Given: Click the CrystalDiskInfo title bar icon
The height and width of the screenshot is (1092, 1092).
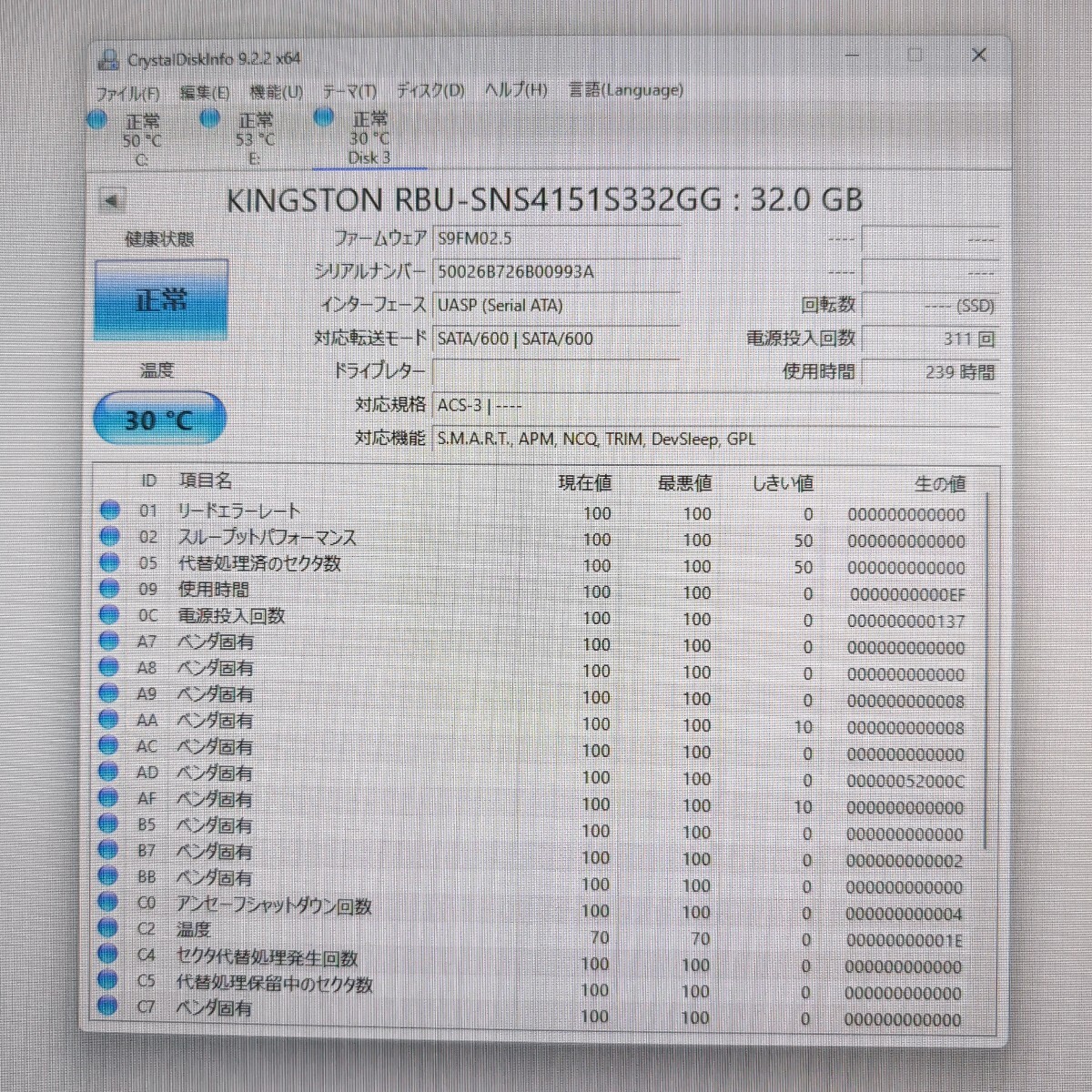Looking at the screenshot, I should point(109,61).
